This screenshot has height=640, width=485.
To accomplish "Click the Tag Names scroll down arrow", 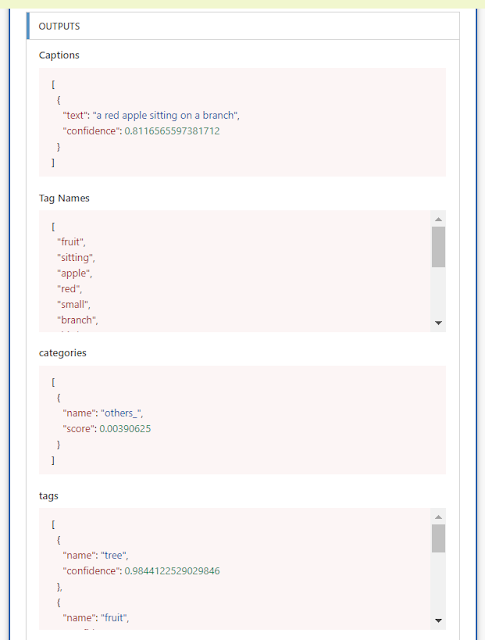I will [x=438, y=323].
